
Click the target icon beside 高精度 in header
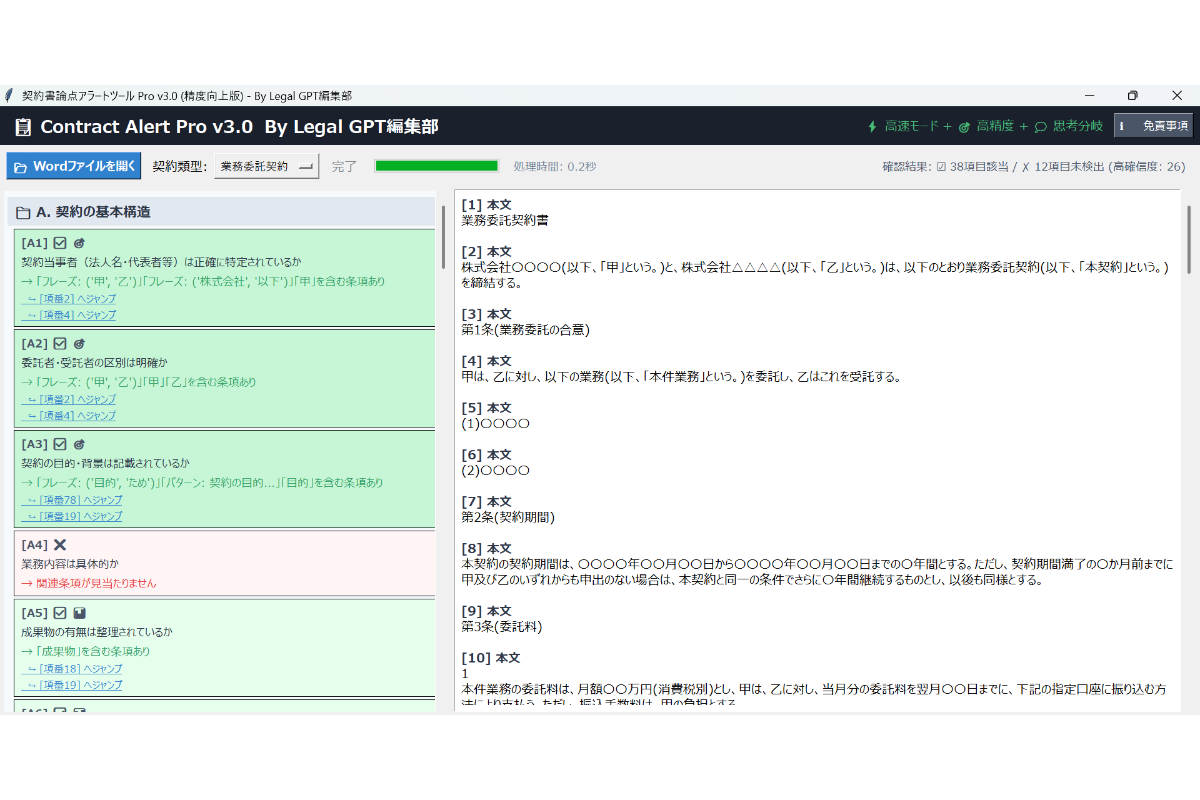coord(964,127)
